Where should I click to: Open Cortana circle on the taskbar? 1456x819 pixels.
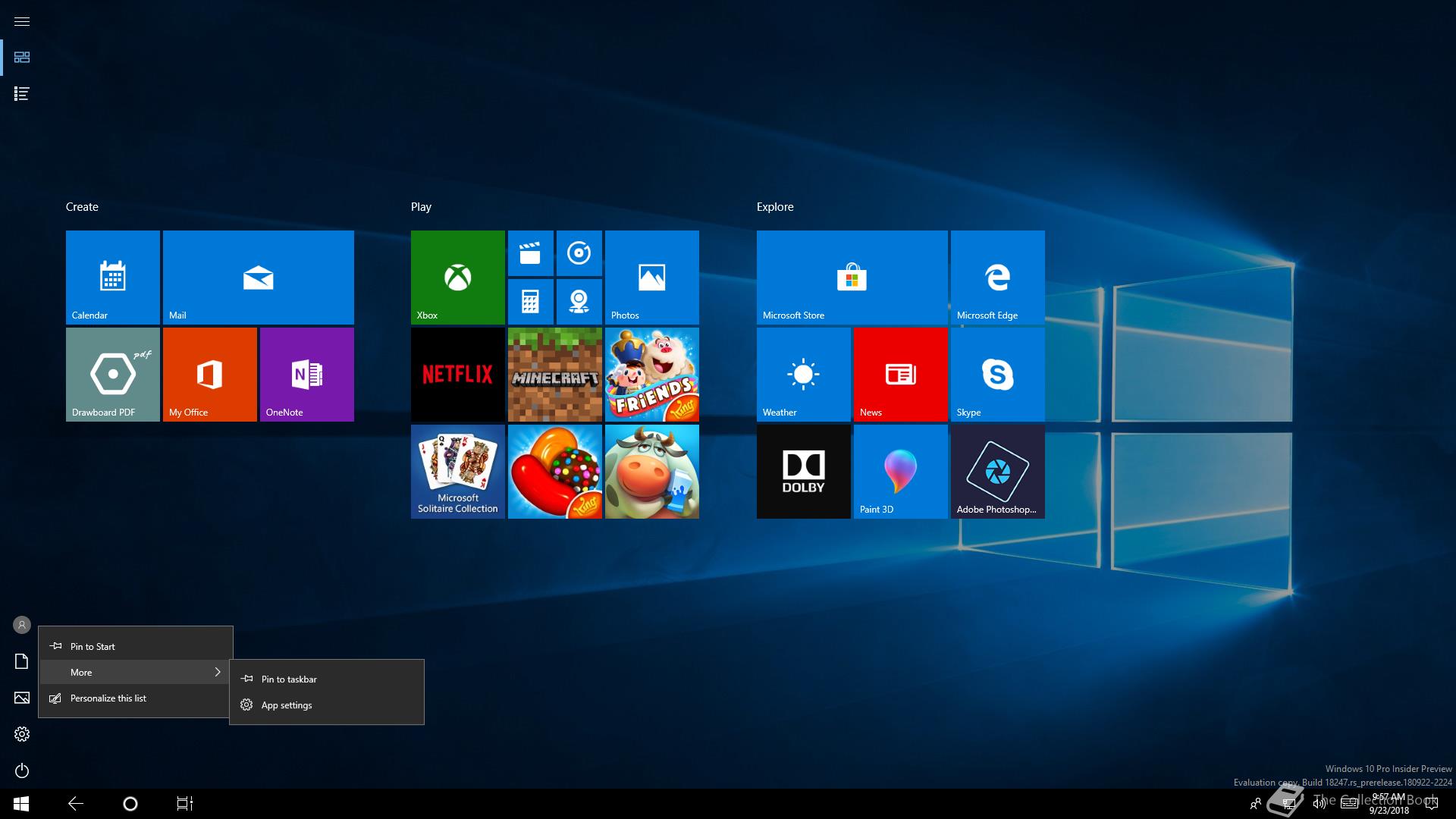click(x=130, y=804)
